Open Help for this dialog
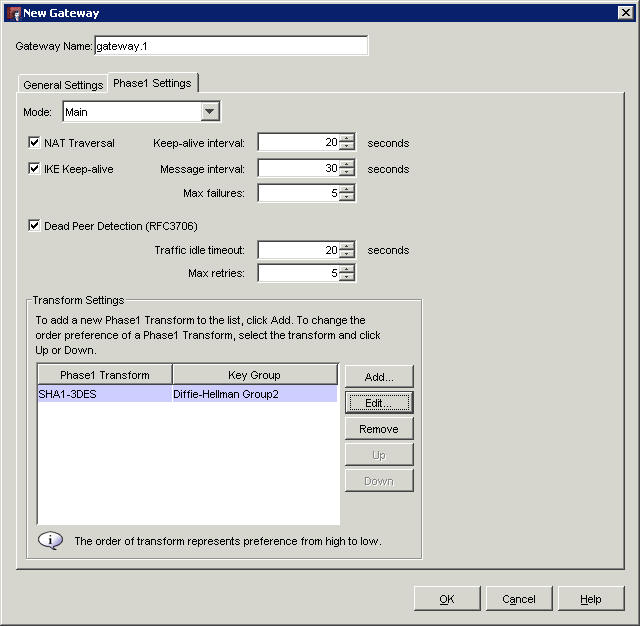This screenshot has height=626, width=640. coord(591,599)
